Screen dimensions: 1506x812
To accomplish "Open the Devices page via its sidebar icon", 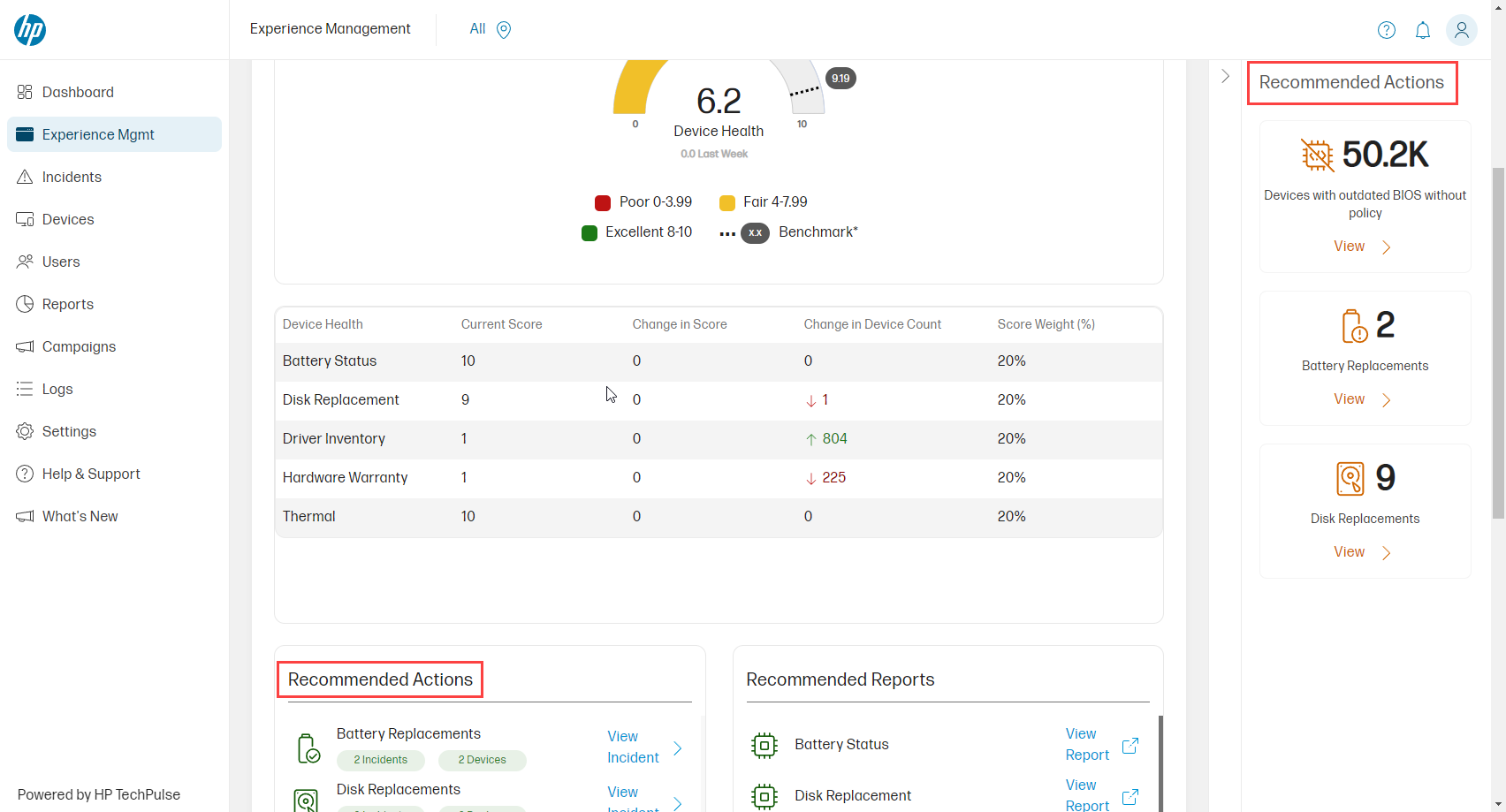I will [x=26, y=219].
